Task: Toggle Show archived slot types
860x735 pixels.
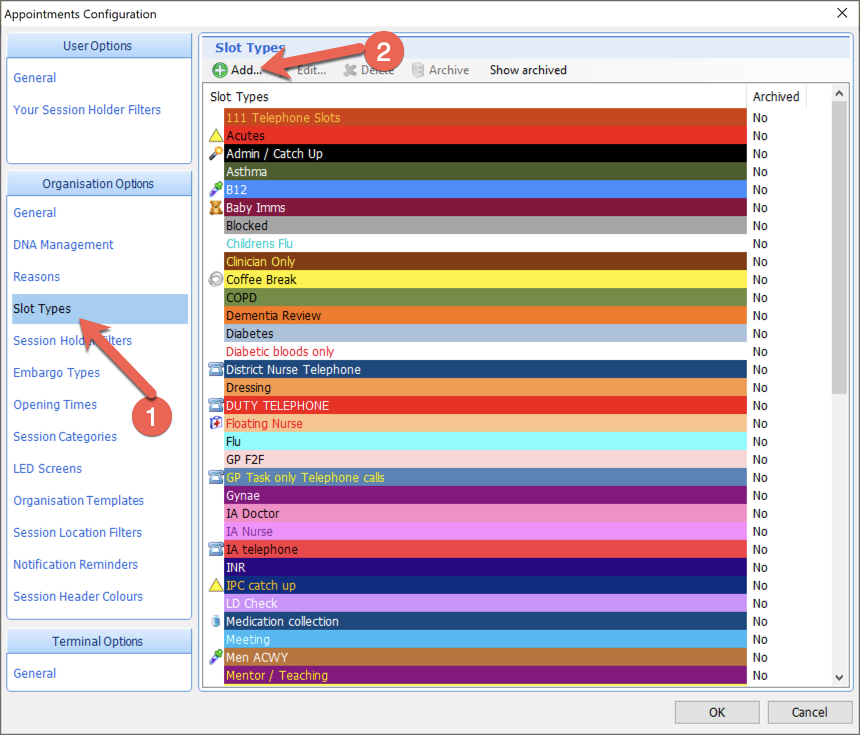Action: 528,70
